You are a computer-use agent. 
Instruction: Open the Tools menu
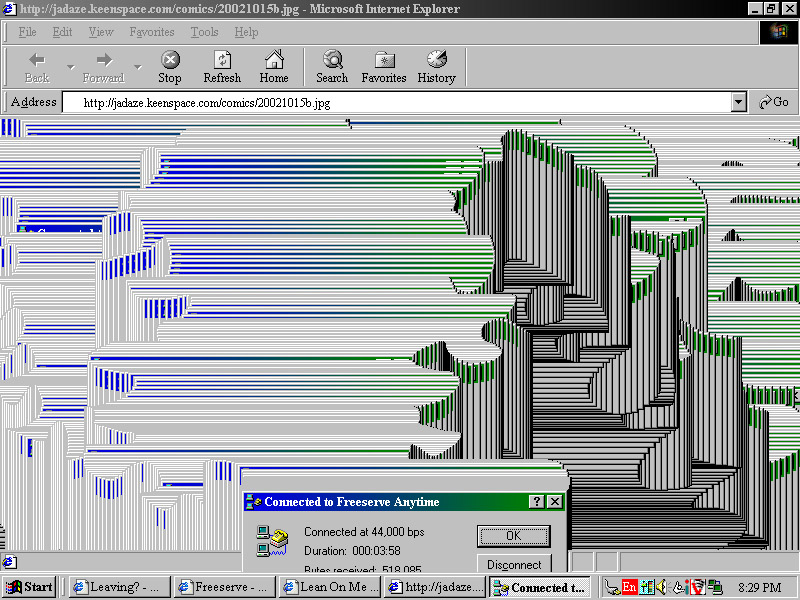tap(204, 32)
